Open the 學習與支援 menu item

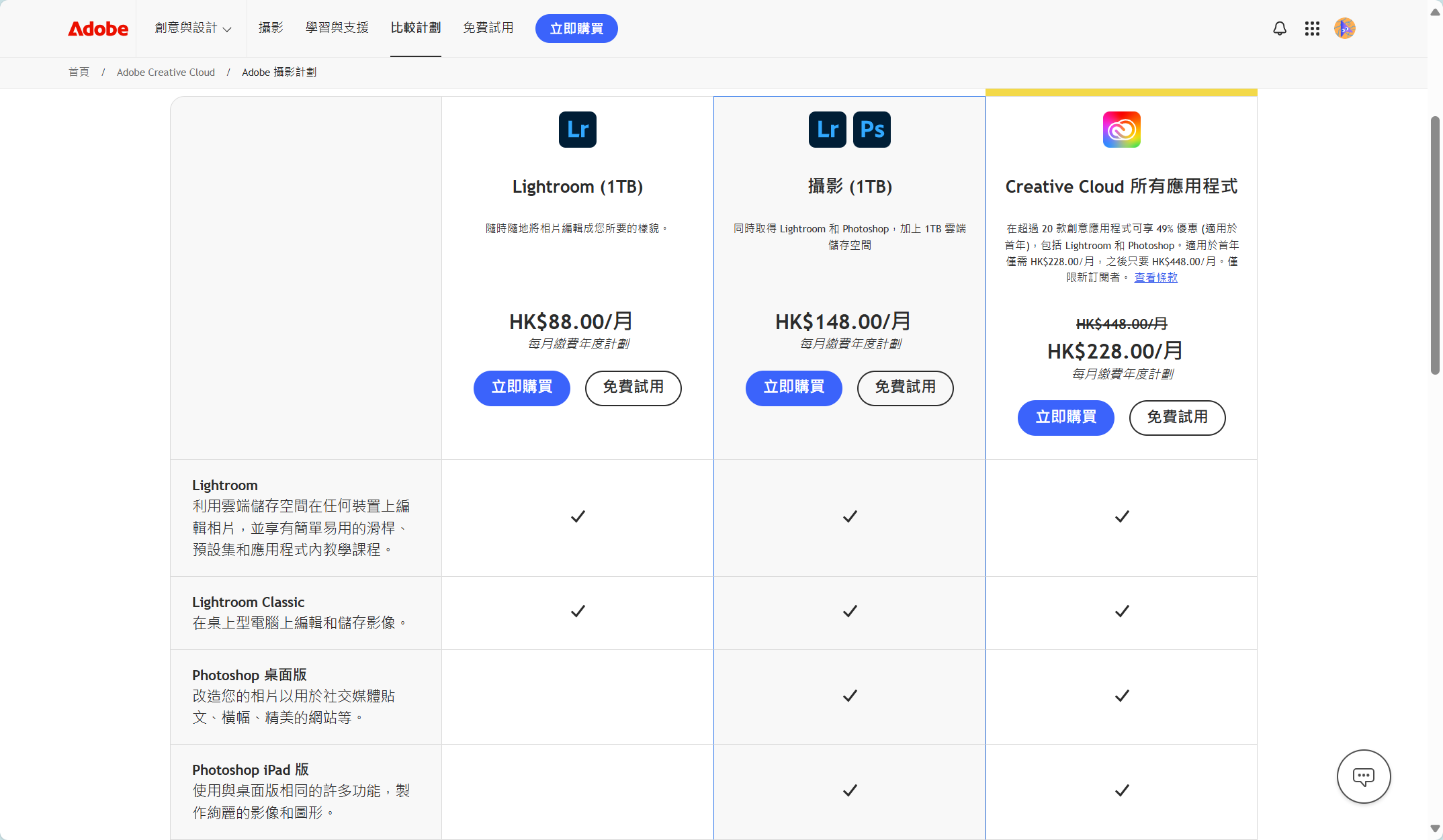pyautogui.click(x=337, y=28)
